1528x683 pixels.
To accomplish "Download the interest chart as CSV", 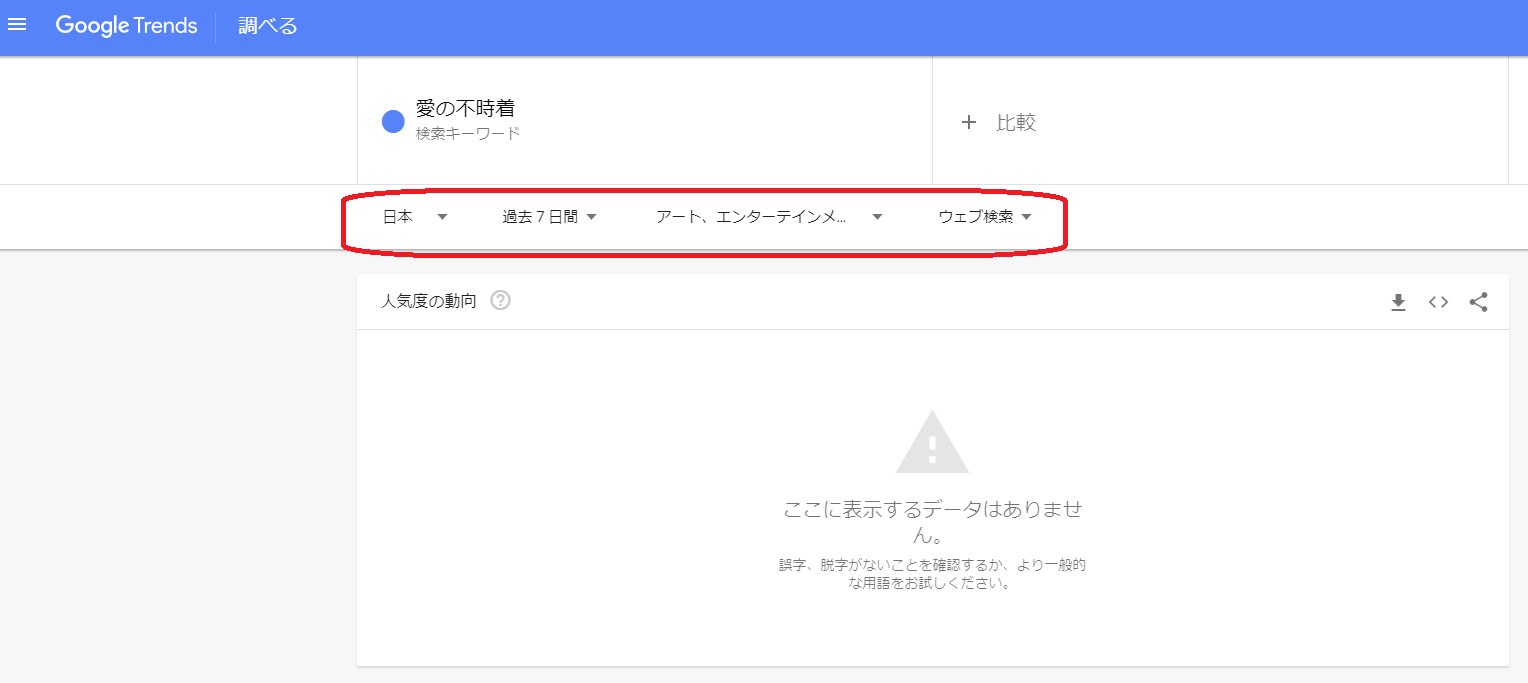I will click(x=1398, y=302).
